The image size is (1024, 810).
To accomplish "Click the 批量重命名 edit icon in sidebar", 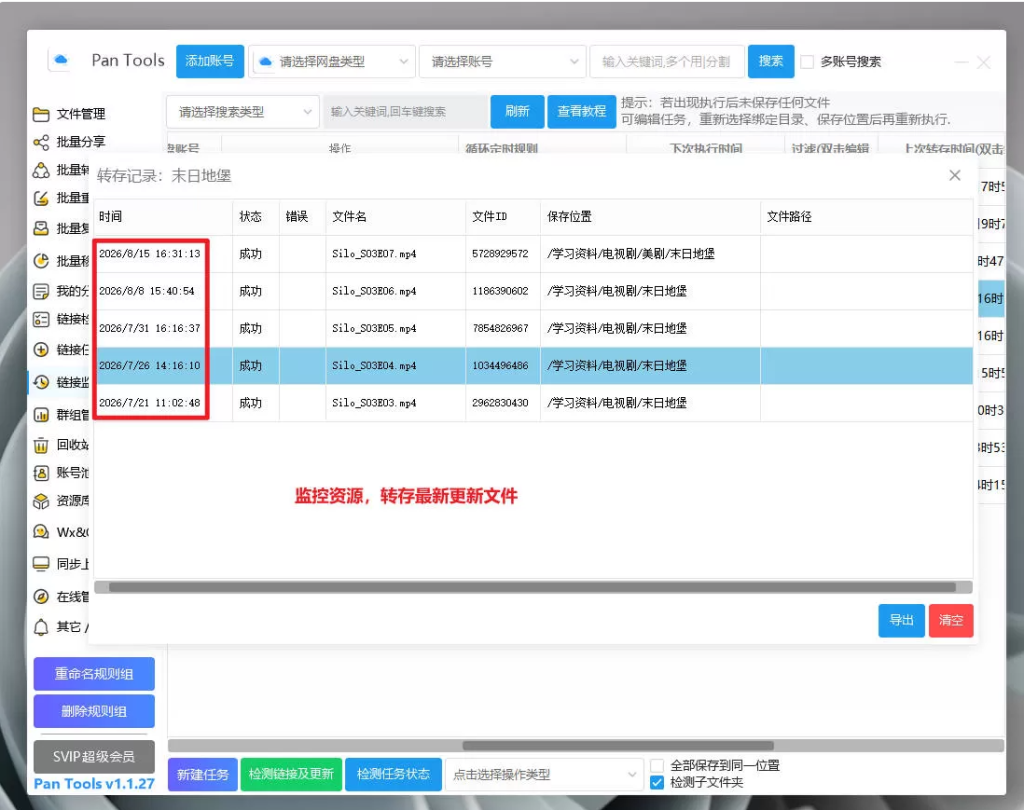I will pos(41,198).
